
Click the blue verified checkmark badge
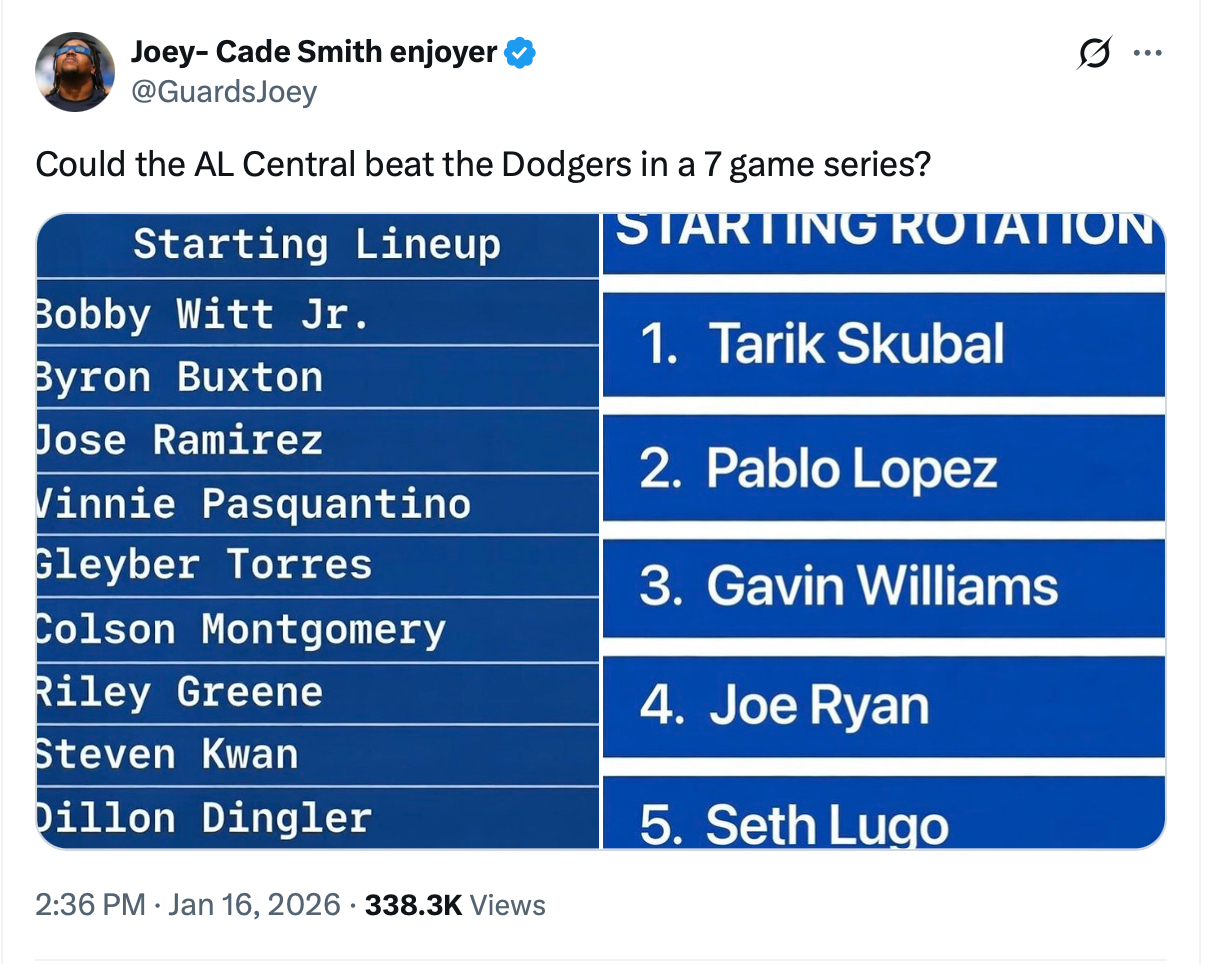click(x=520, y=53)
